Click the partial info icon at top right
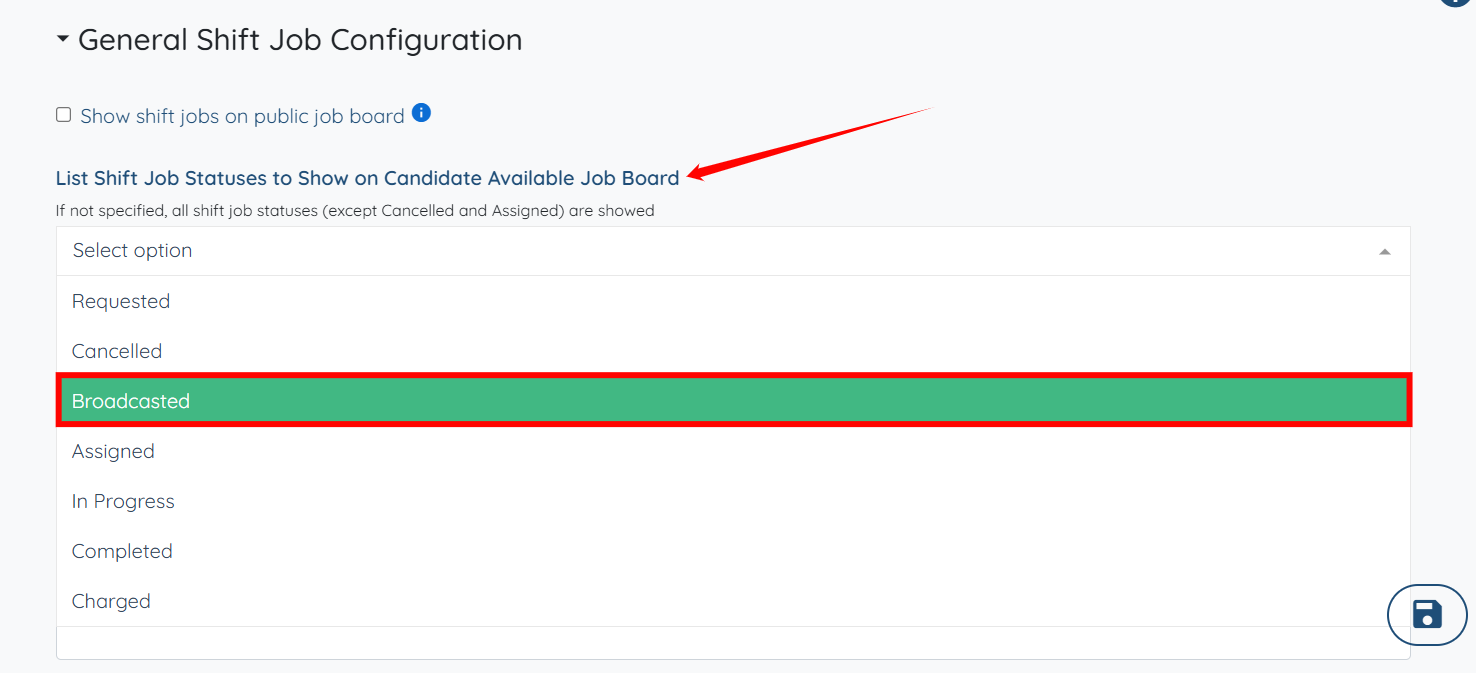Image resolution: width=1478 pixels, height=673 pixels. tap(1457, 3)
